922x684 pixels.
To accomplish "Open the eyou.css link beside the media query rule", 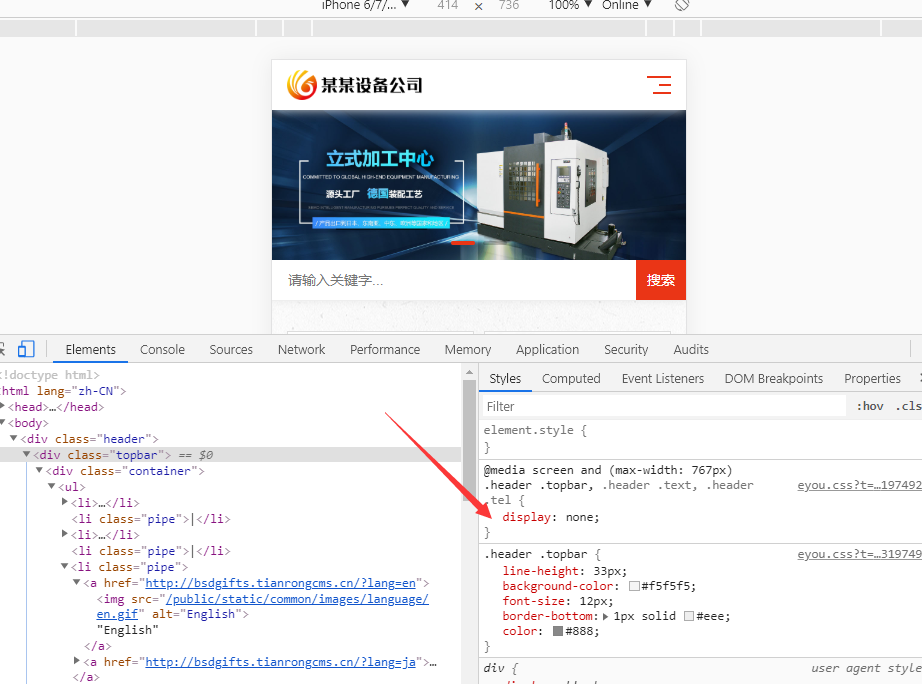I will pyautogui.click(x=859, y=485).
